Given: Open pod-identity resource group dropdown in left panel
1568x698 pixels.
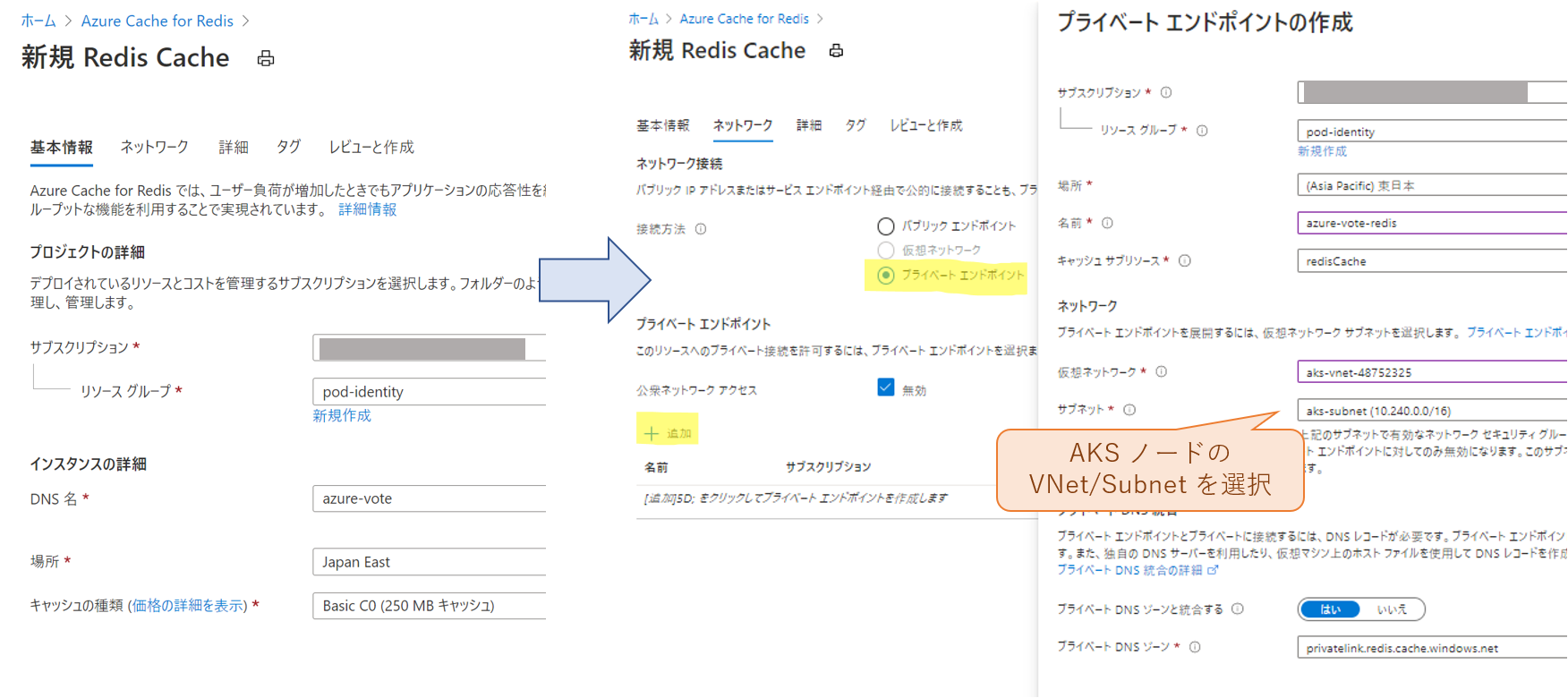Looking at the screenshot, I should coord(430,391).
